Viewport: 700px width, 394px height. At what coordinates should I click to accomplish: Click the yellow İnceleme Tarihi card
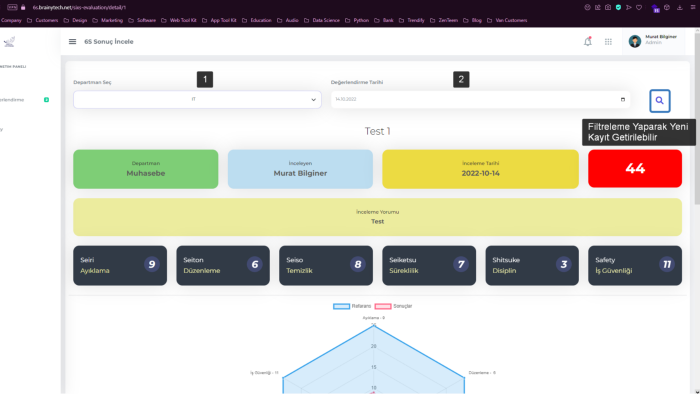pos(480,169)
